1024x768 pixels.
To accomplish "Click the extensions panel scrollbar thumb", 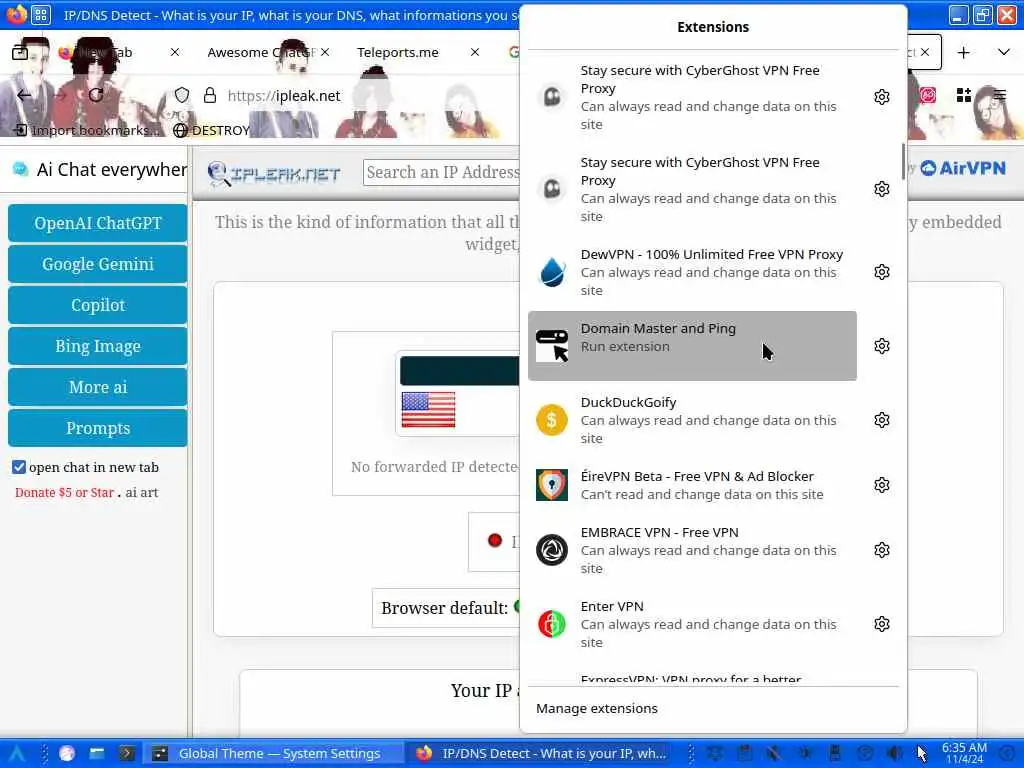I will 903,161.
